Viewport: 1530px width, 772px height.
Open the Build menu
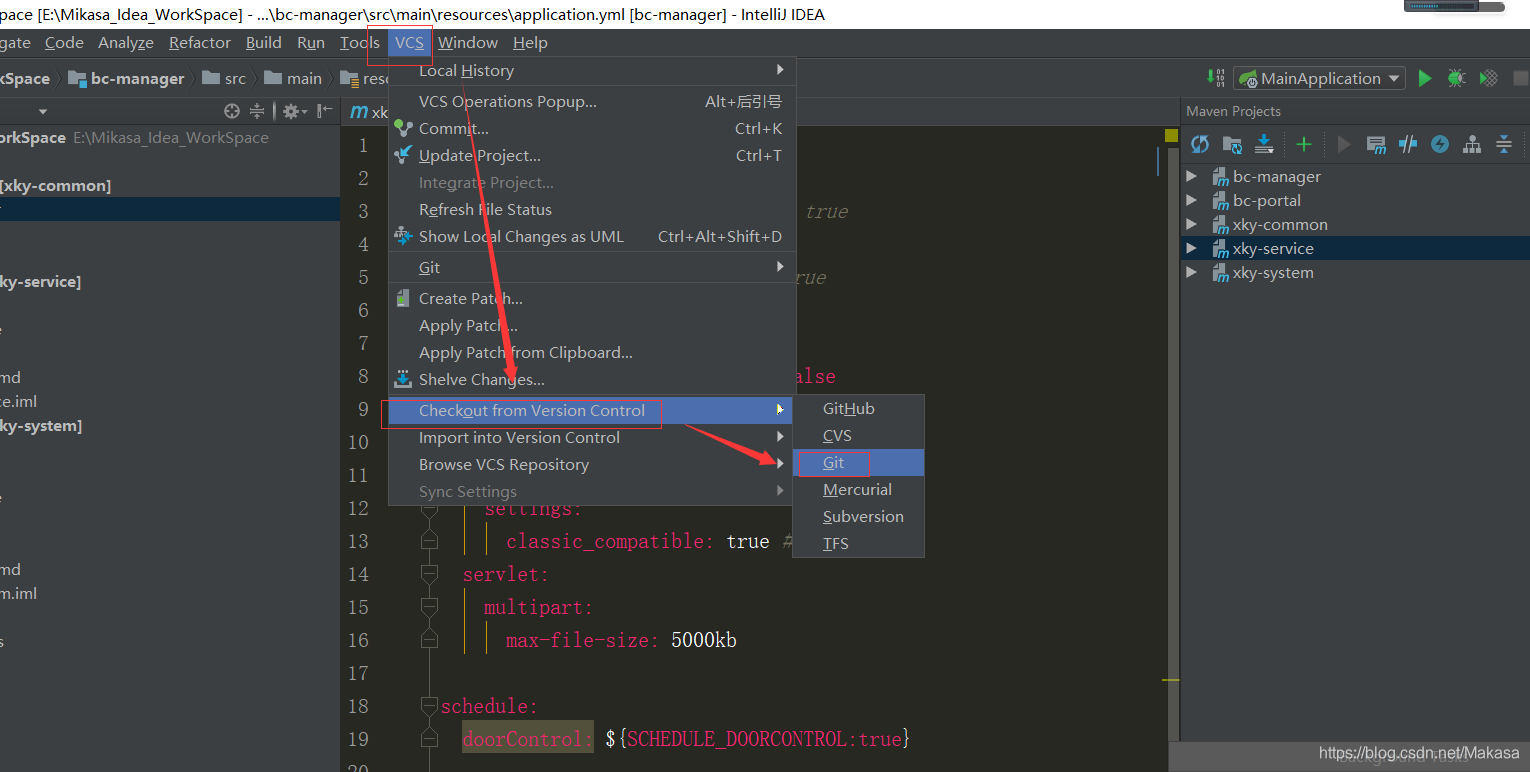pyautogui.click(x=264, y=42)
